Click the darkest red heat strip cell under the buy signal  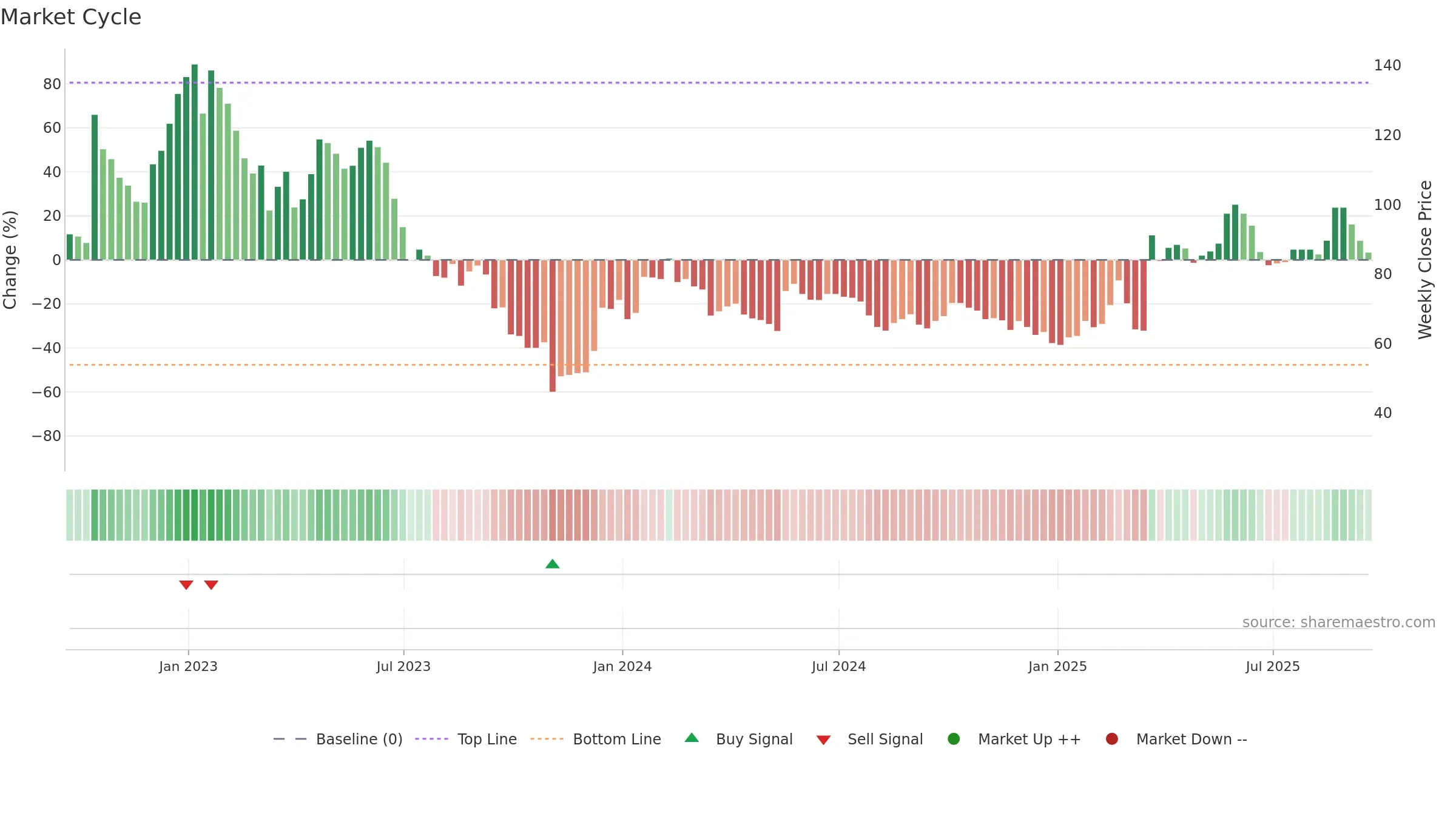[x=553, y=515]
